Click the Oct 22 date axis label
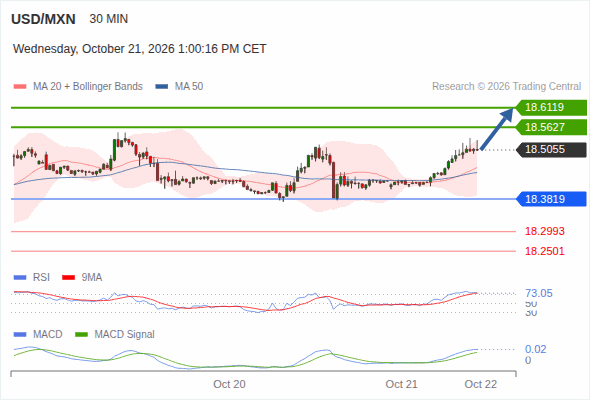Screen dimensions: 590x400 coord(481,385)
